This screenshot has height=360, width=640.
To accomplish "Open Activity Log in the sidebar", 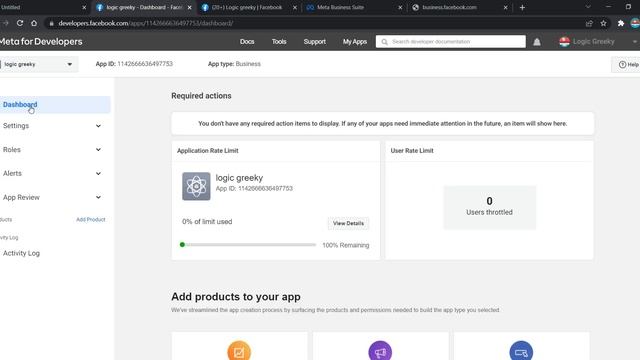I will tap(21, 253).
